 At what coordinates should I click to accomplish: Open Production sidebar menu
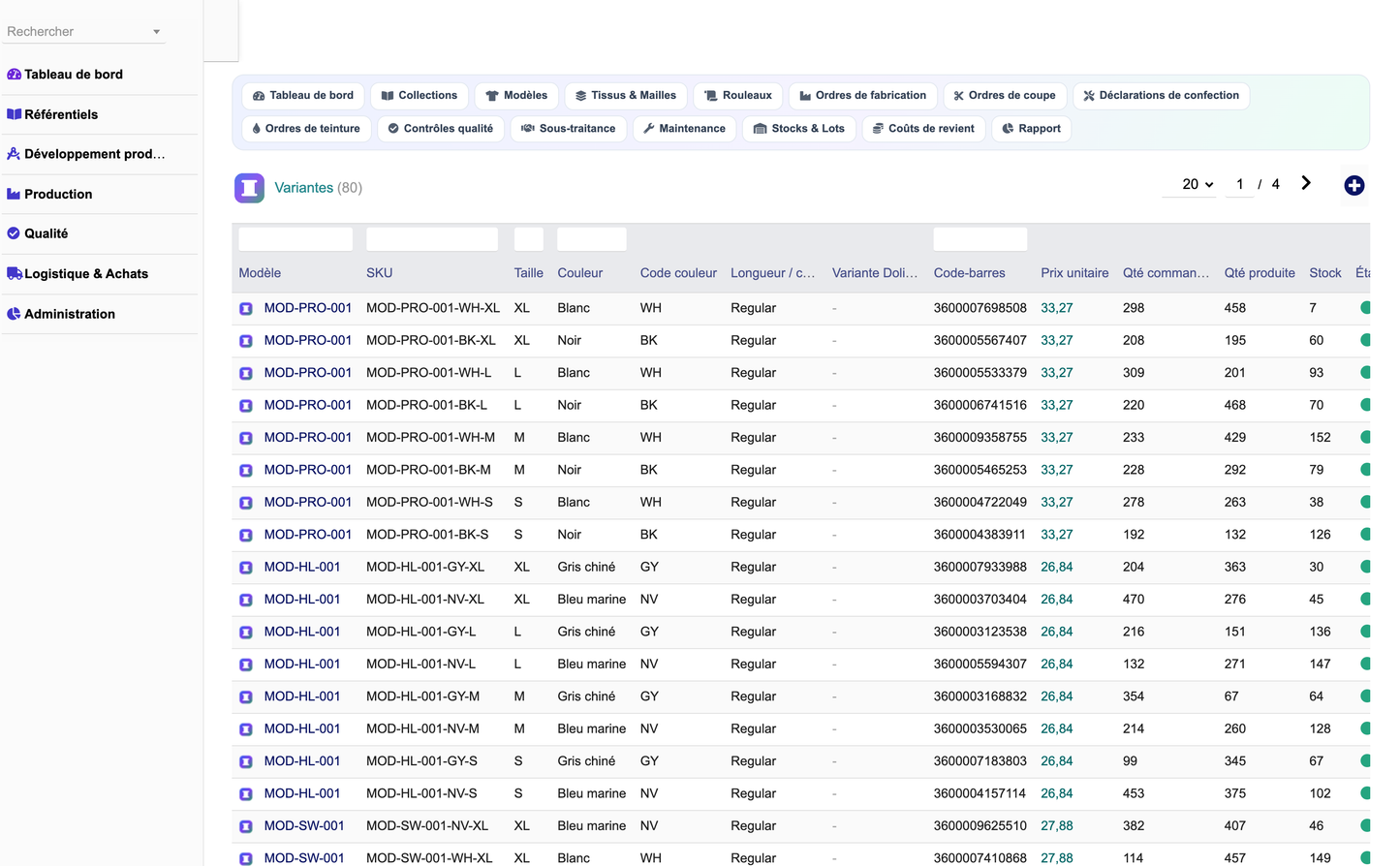[x=49, y=194]
